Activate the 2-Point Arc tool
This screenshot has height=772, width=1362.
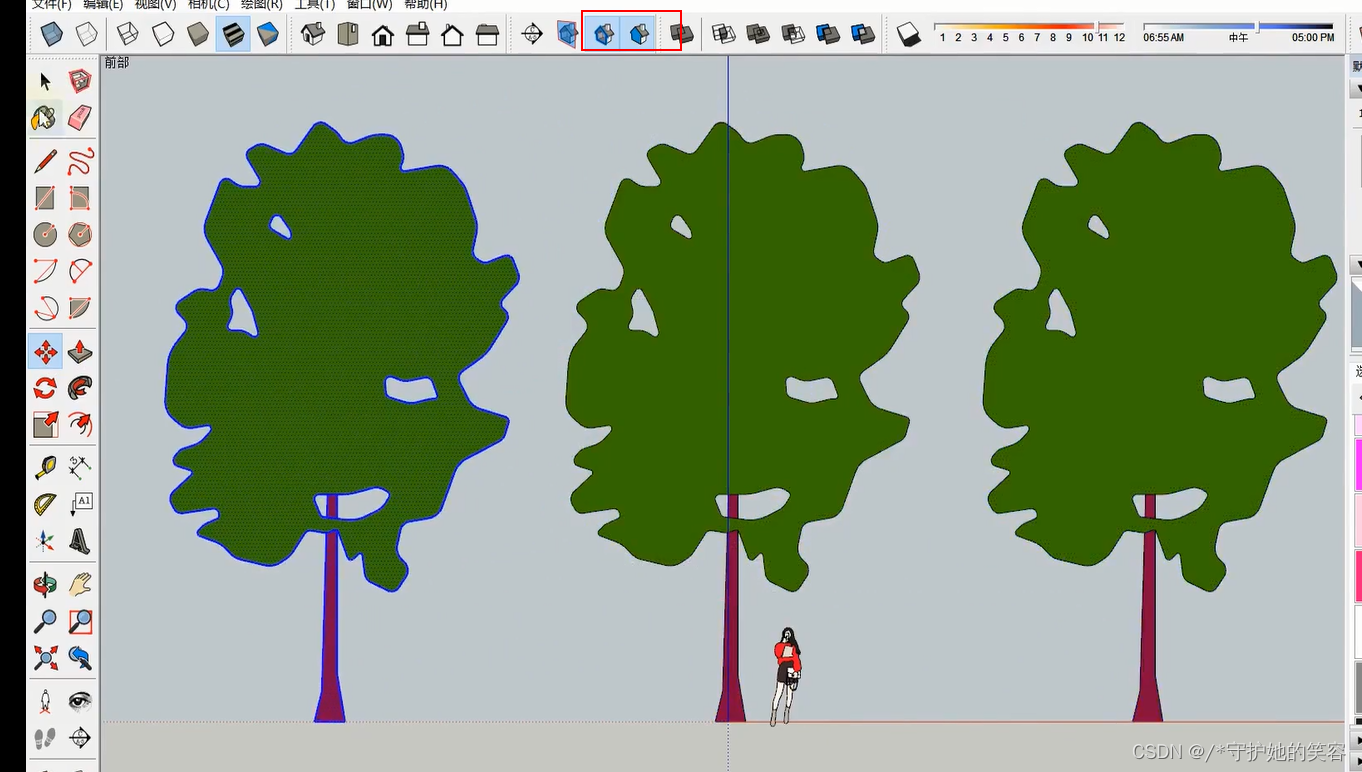(x=80, y=271)
